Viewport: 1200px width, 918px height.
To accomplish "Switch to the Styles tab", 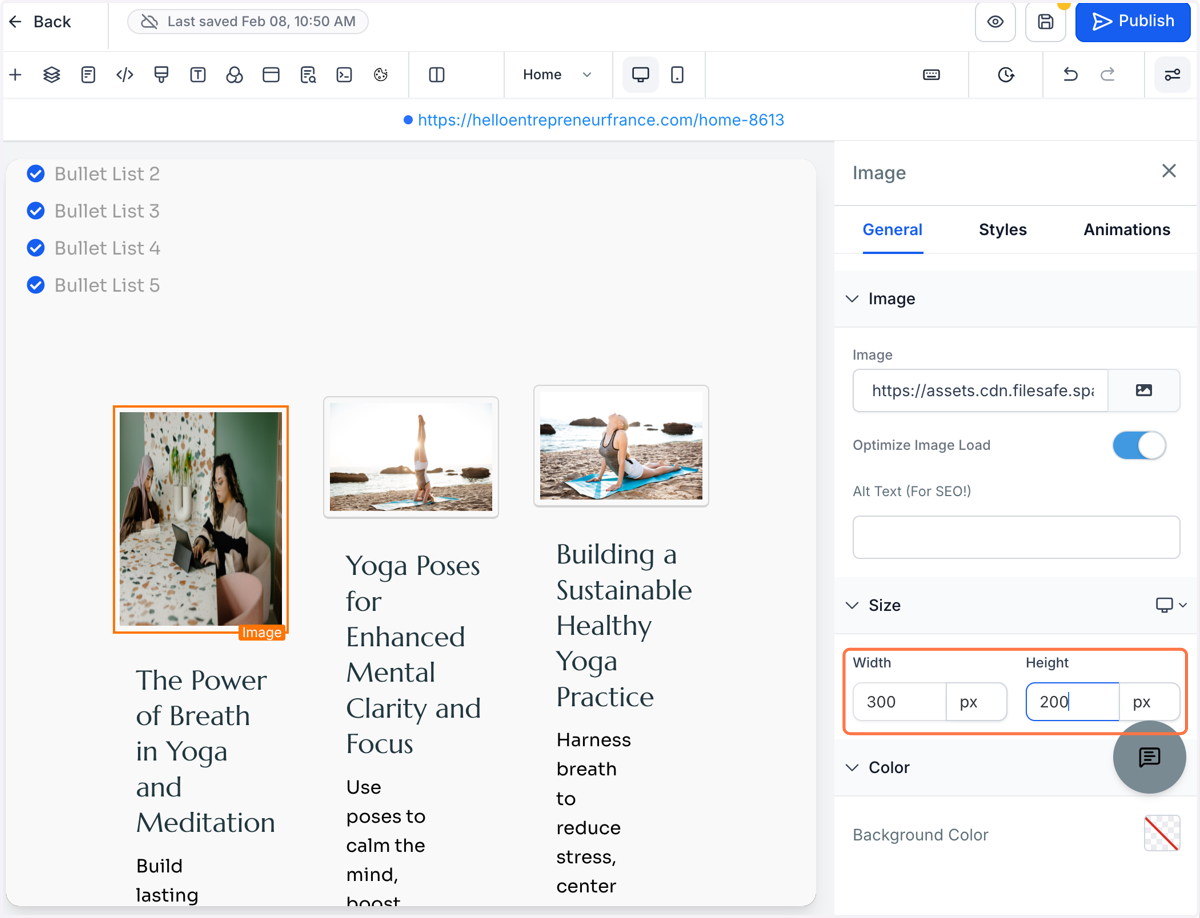I will (x=1003, y=230).
